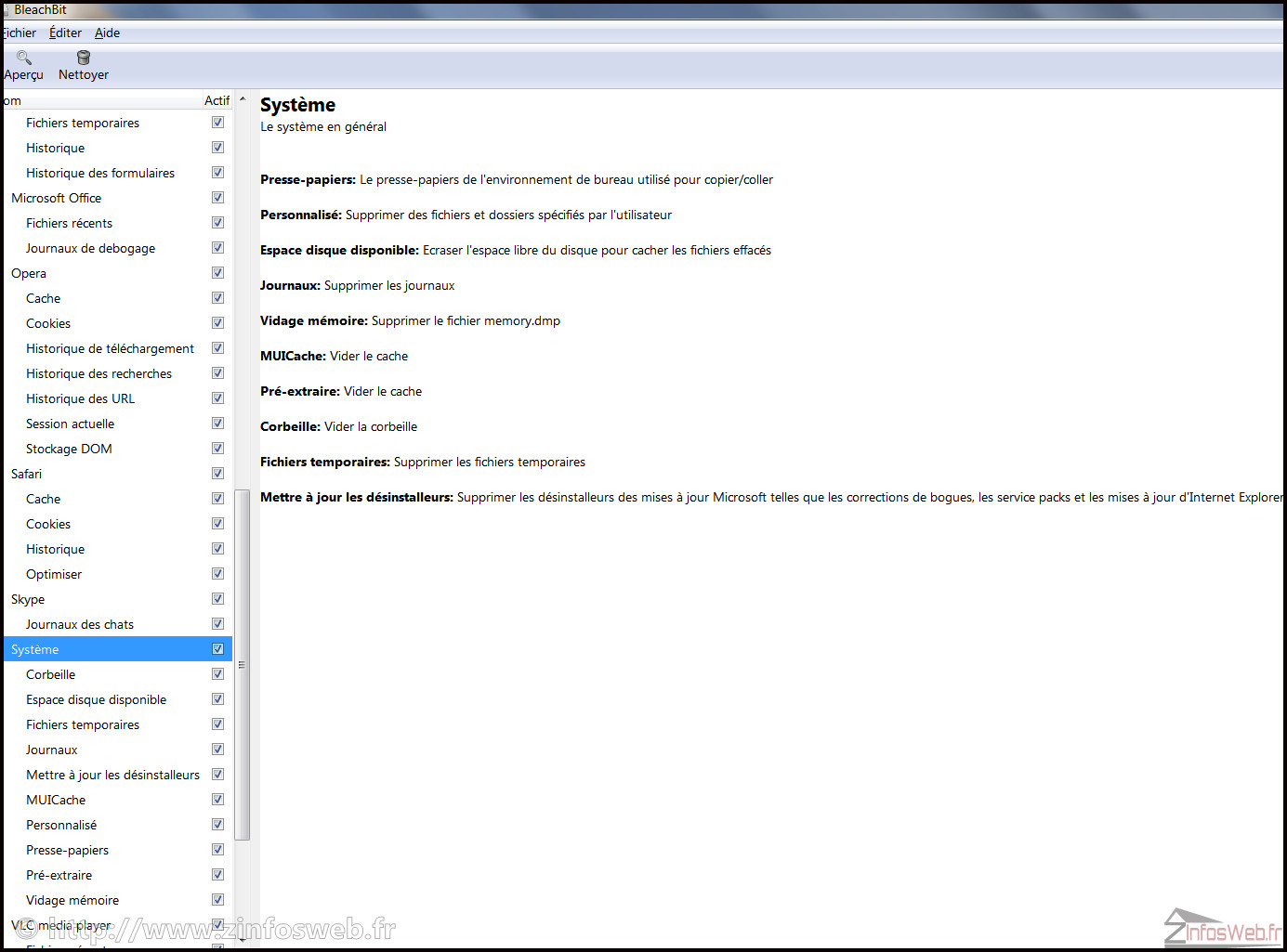Click the Nettoyer (clean) trash icon
Viewport: 1287px width, 952px height.
[x=83, y=58]
